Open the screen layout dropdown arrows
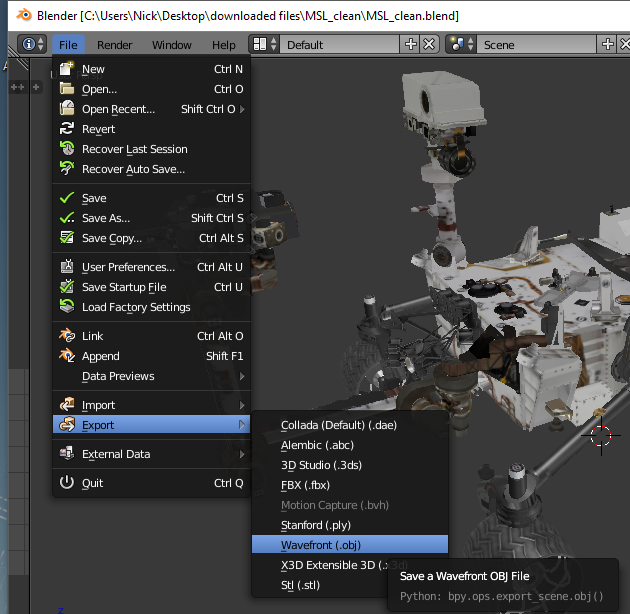 [273, 44]
